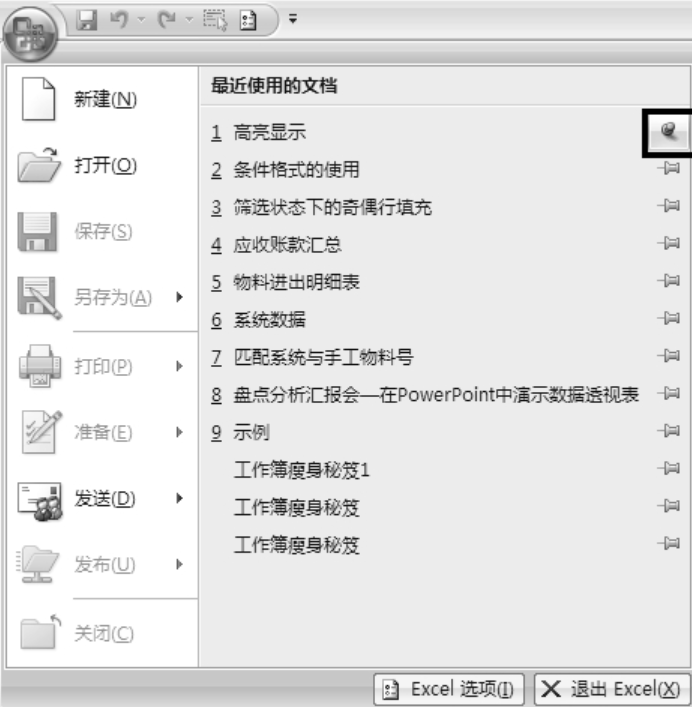Select the 打印(P) menu item
Viewport: 692px width, 707px height.
102,366
